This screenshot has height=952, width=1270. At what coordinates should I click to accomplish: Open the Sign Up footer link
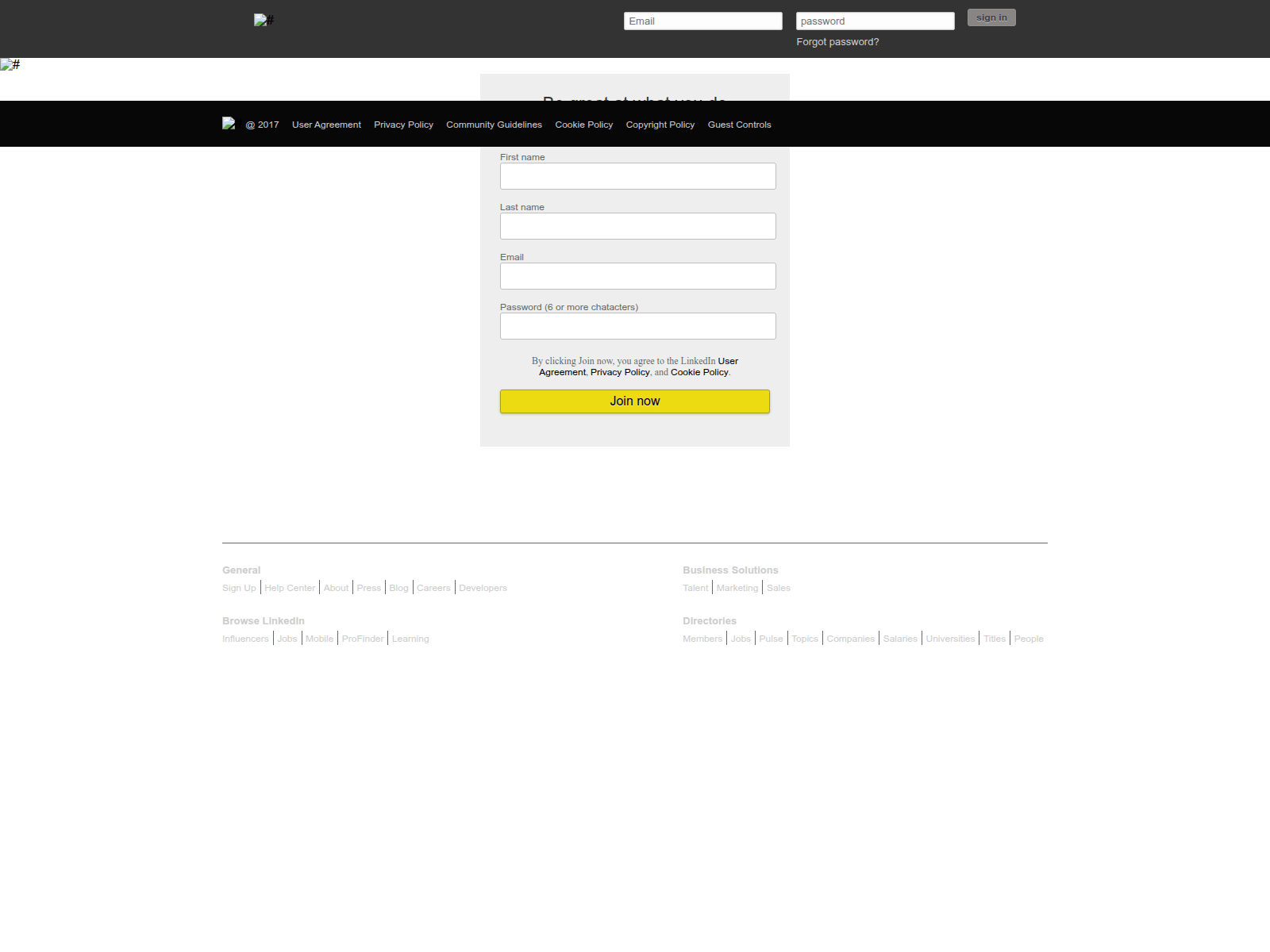click(239, 588)
